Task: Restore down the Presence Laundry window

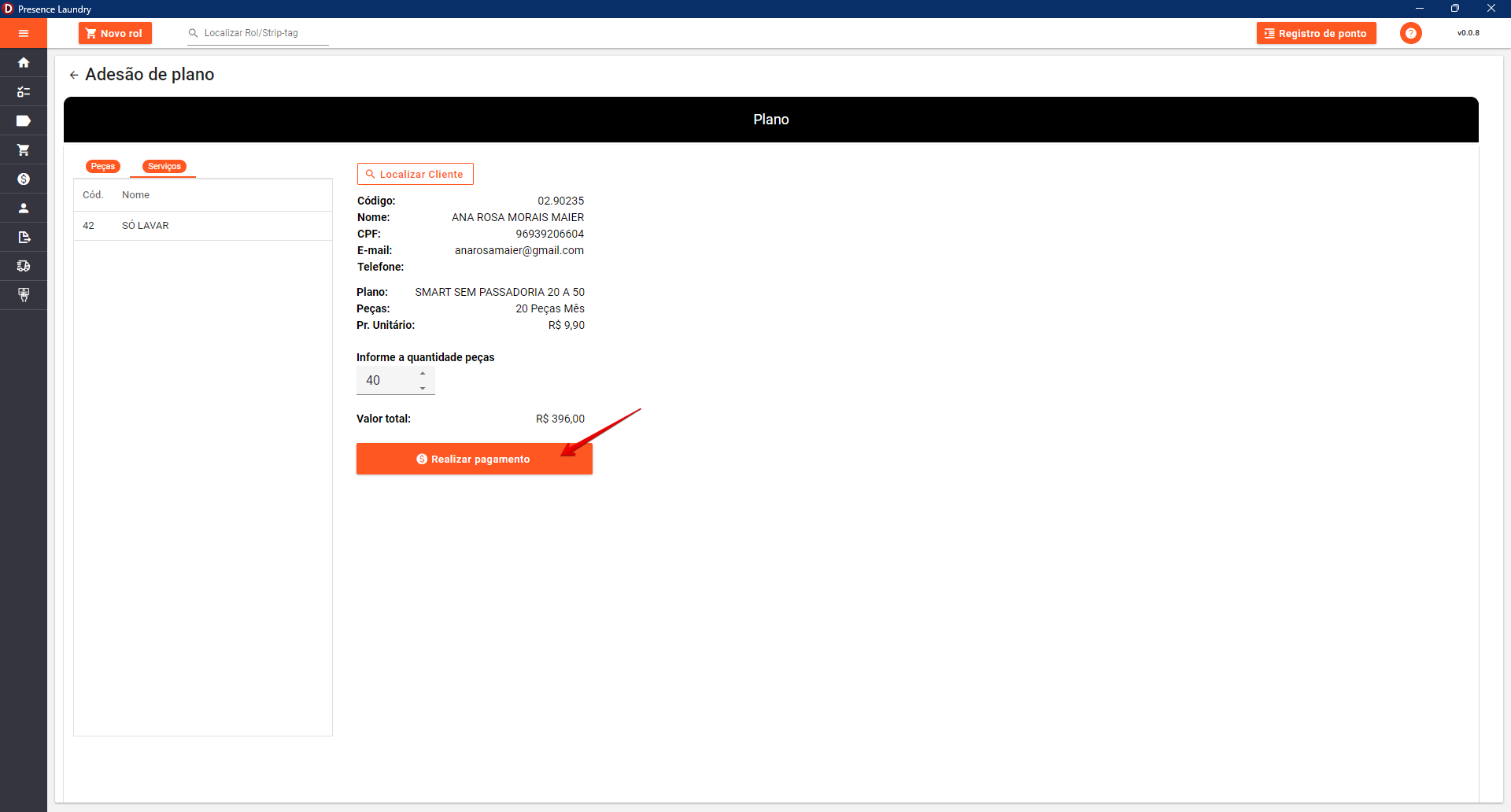Action: tap(1455, 9)
